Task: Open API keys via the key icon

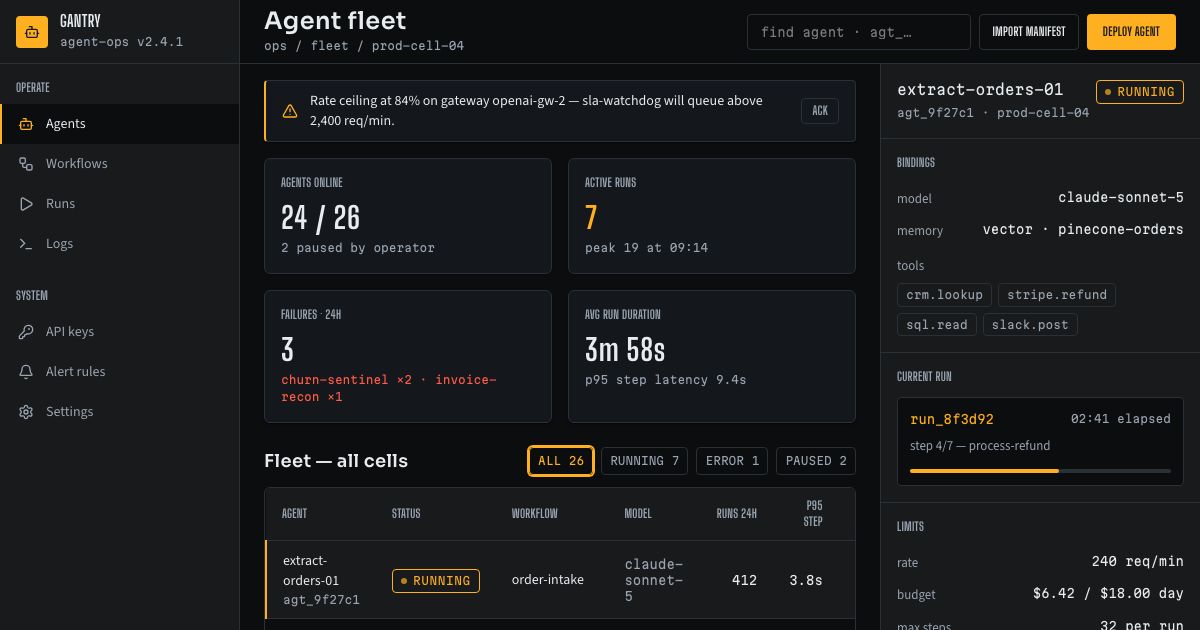Action: [x=26, y=332]
